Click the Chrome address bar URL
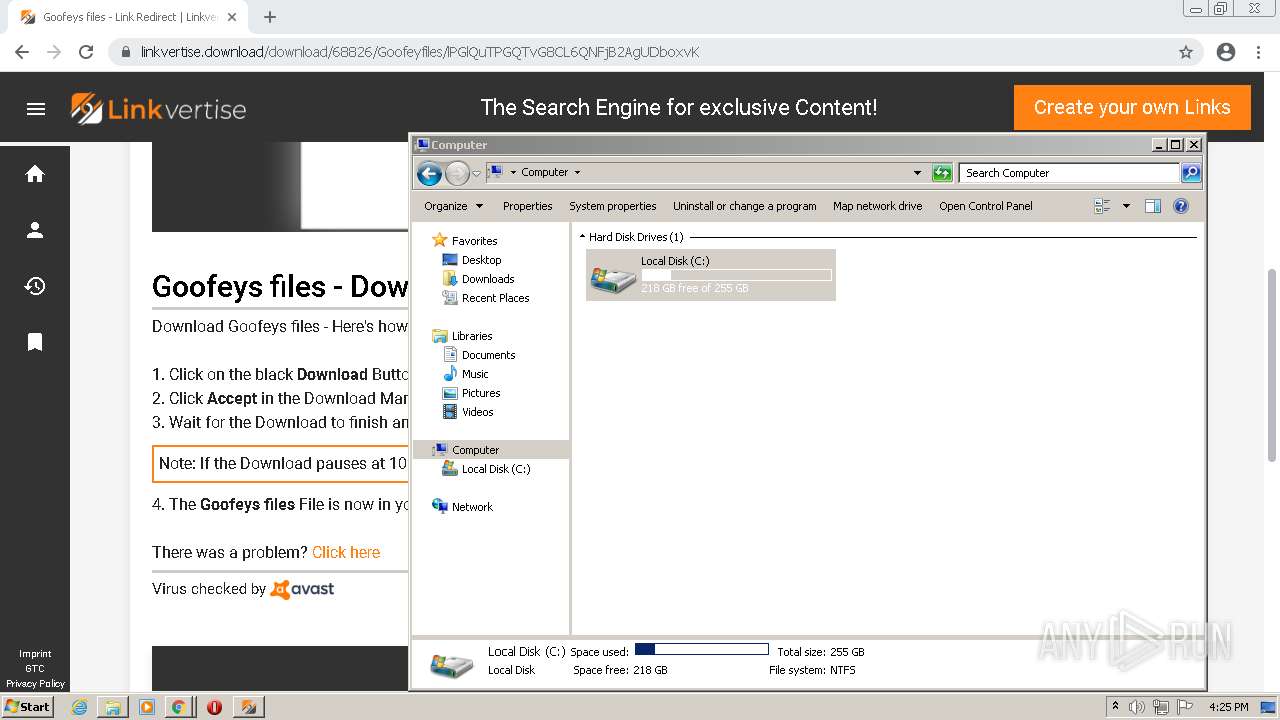This screenshot has height=720, width=1280. 420,52
